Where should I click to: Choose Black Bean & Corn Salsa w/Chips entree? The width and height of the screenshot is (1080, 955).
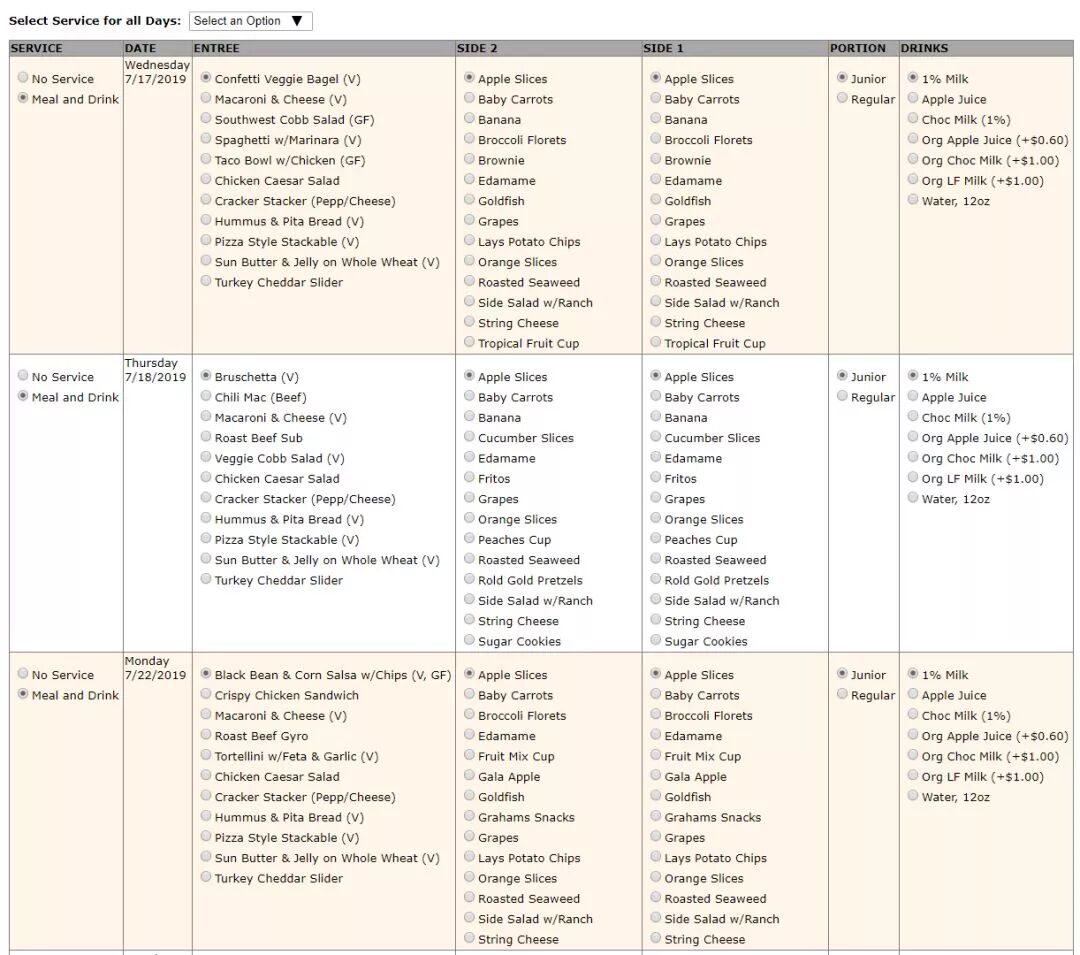click(x=206, y=673)
